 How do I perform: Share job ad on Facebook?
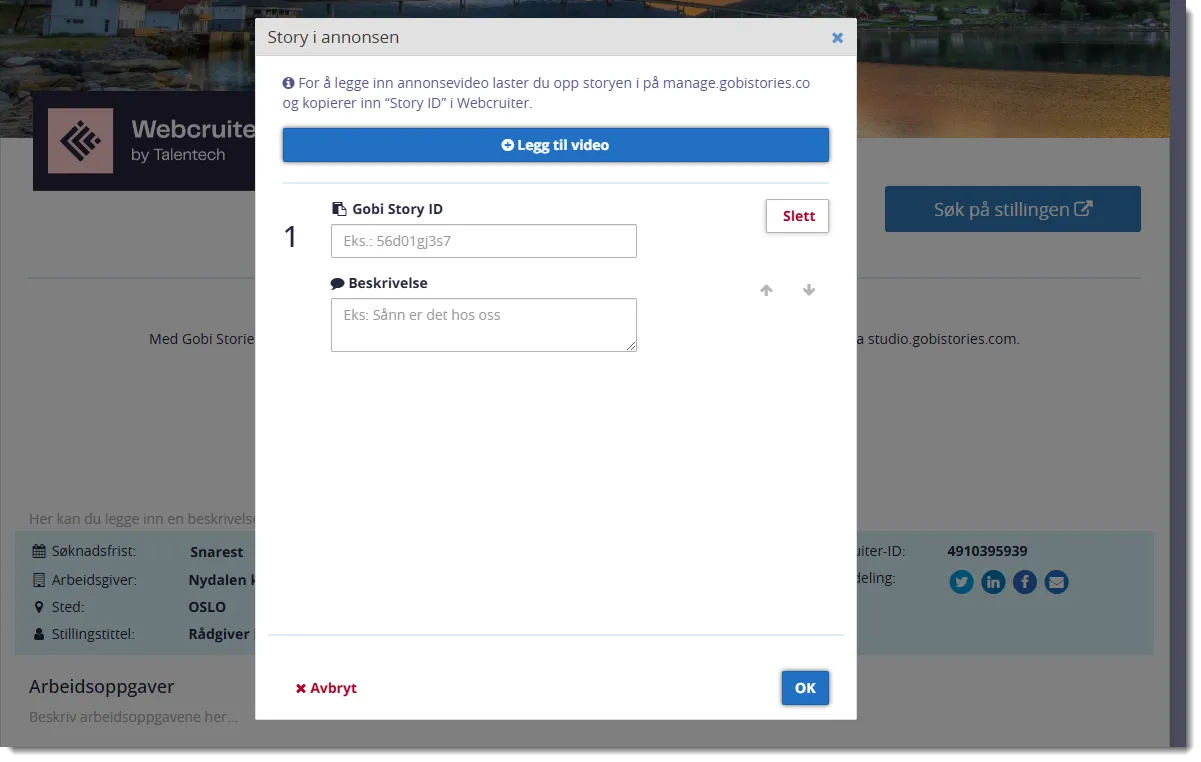coord(1025,582)
